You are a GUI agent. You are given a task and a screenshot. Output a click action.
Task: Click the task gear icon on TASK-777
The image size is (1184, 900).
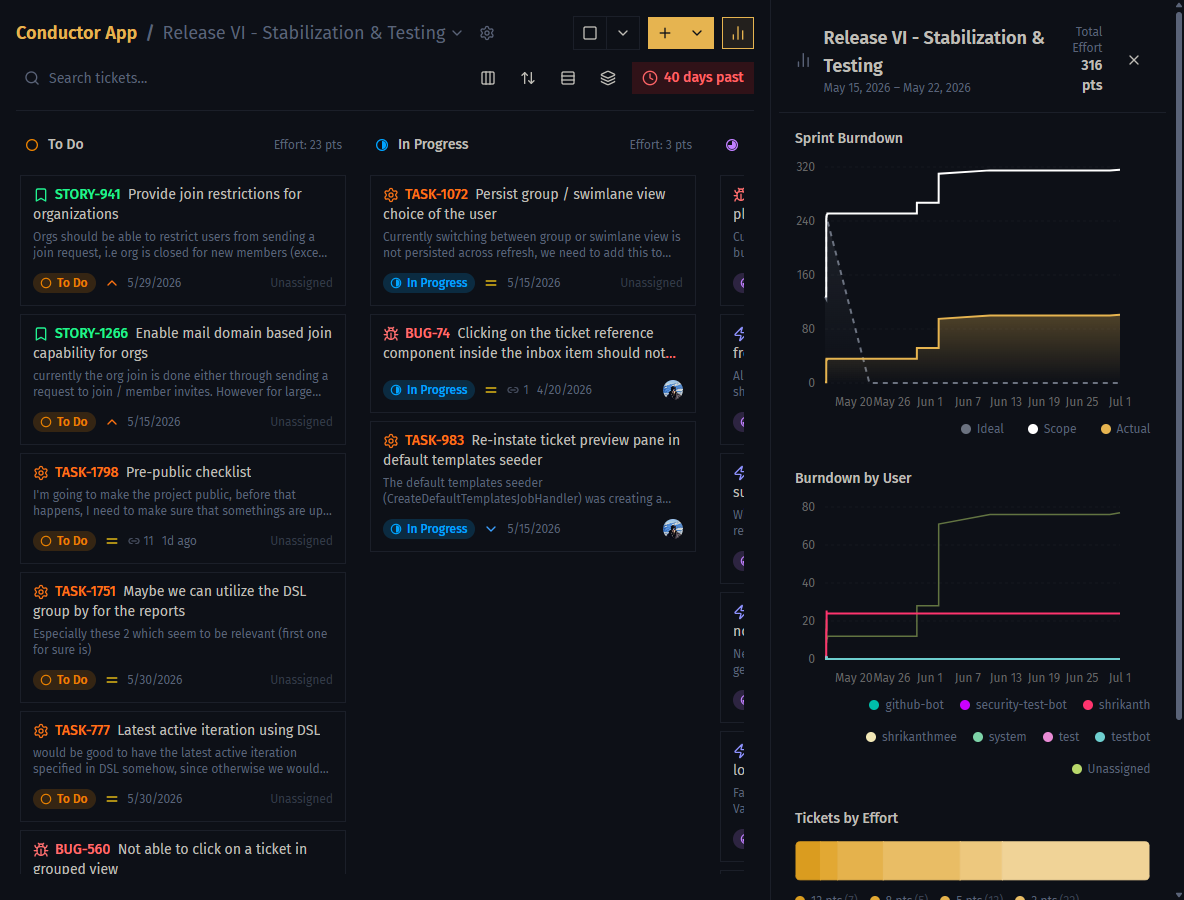41,731
